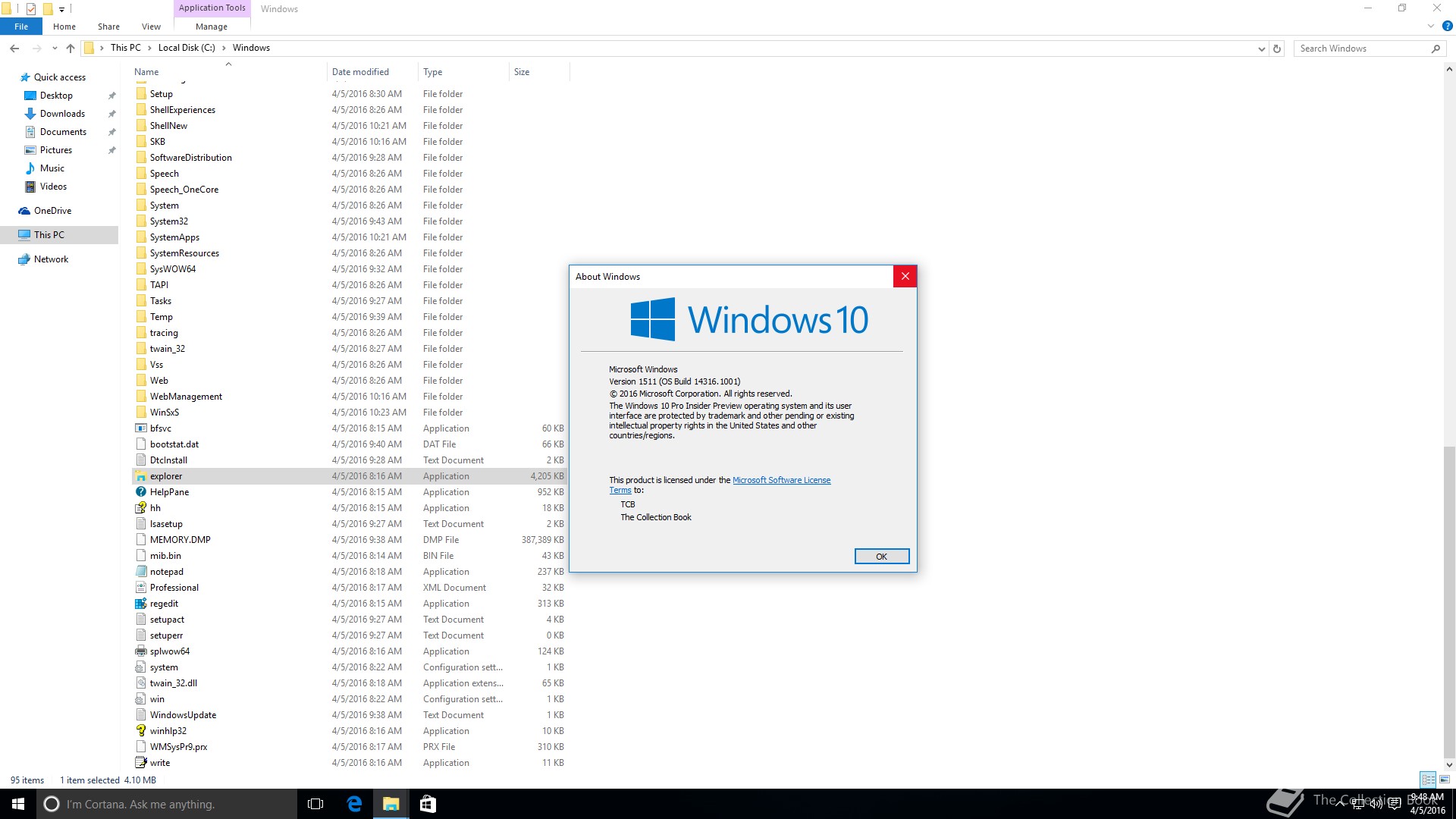Select the Application Tools contextual tab
This screenshot has width=1456, height=819.
tap(212, 8)
